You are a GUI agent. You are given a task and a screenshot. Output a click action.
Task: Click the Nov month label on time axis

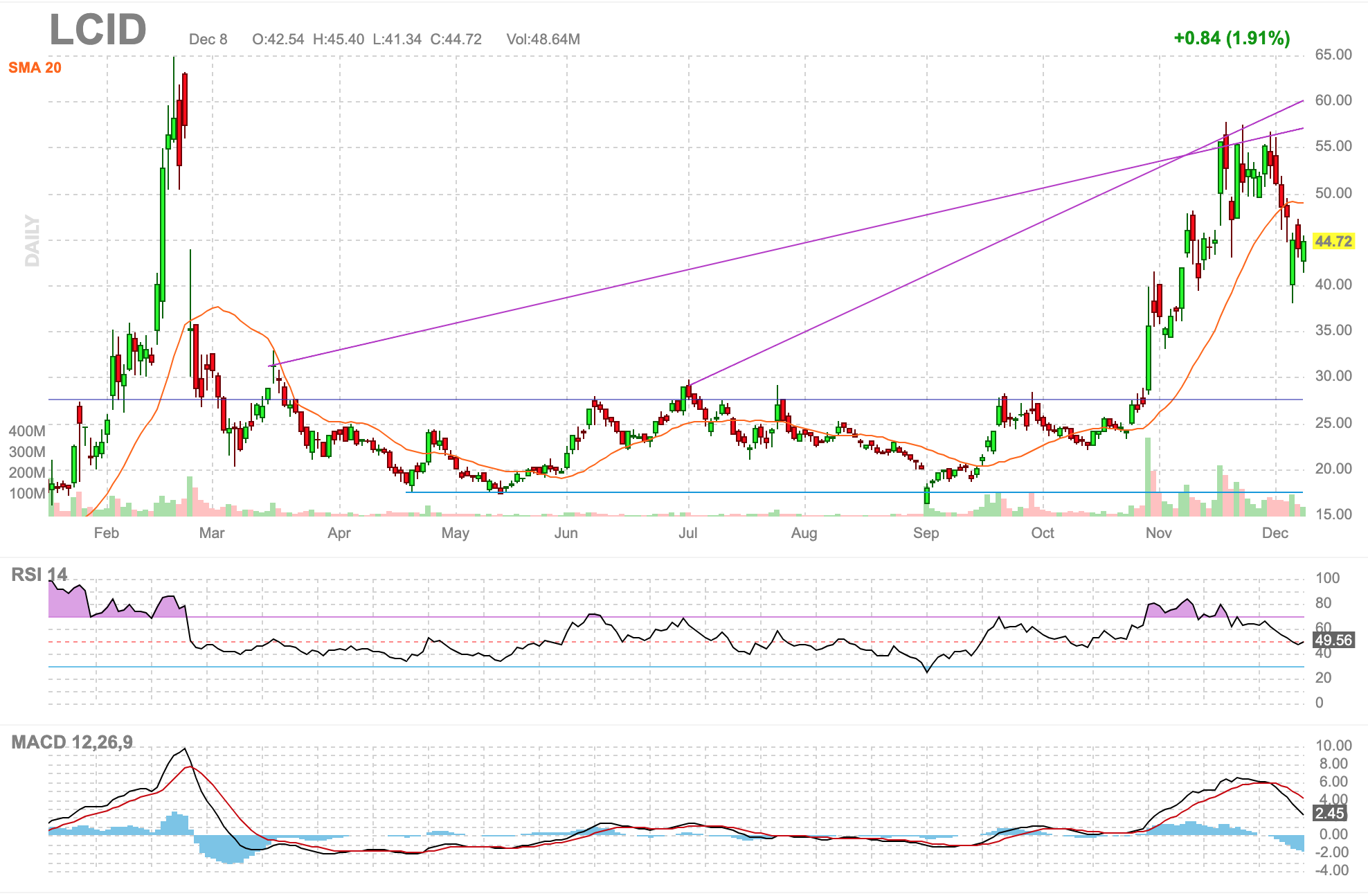click(x=1158, y=533)
